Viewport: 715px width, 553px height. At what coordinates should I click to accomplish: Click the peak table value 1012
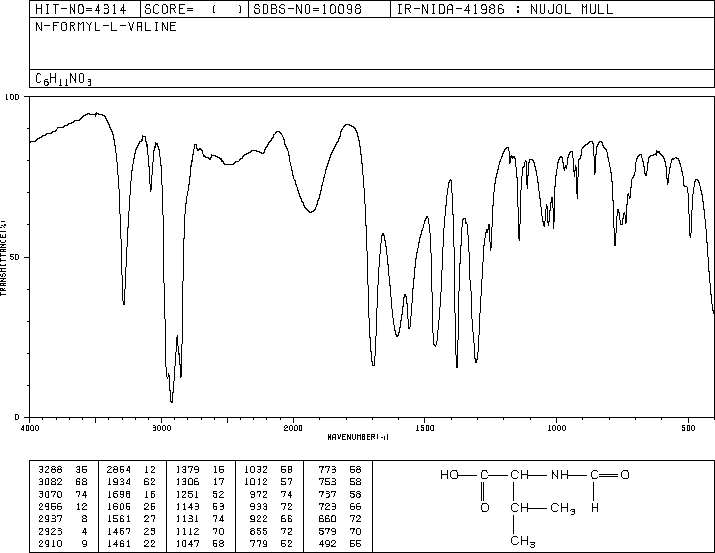tap(256, 481)
